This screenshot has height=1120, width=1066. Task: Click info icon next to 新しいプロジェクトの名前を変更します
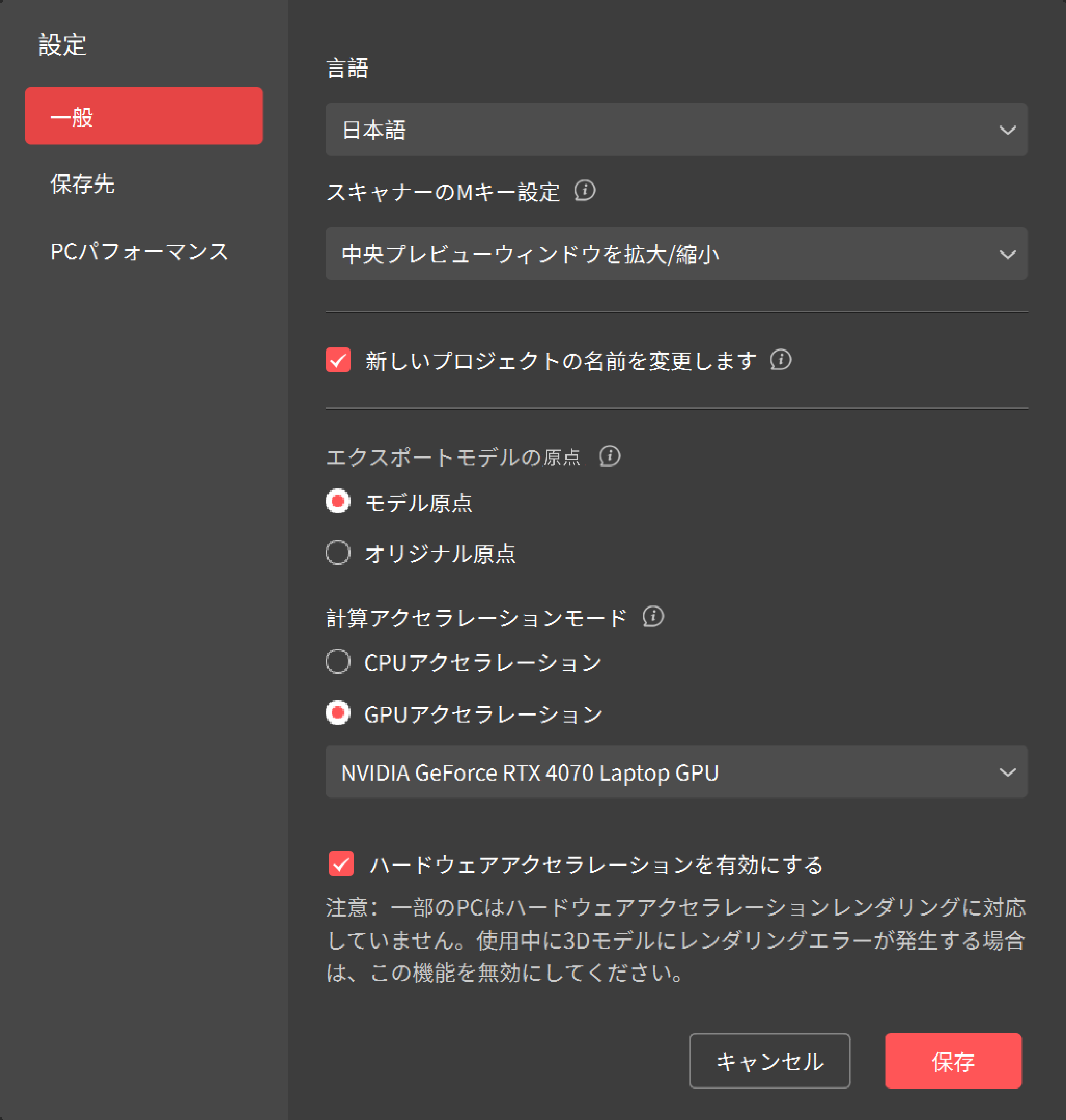(781, 360)
